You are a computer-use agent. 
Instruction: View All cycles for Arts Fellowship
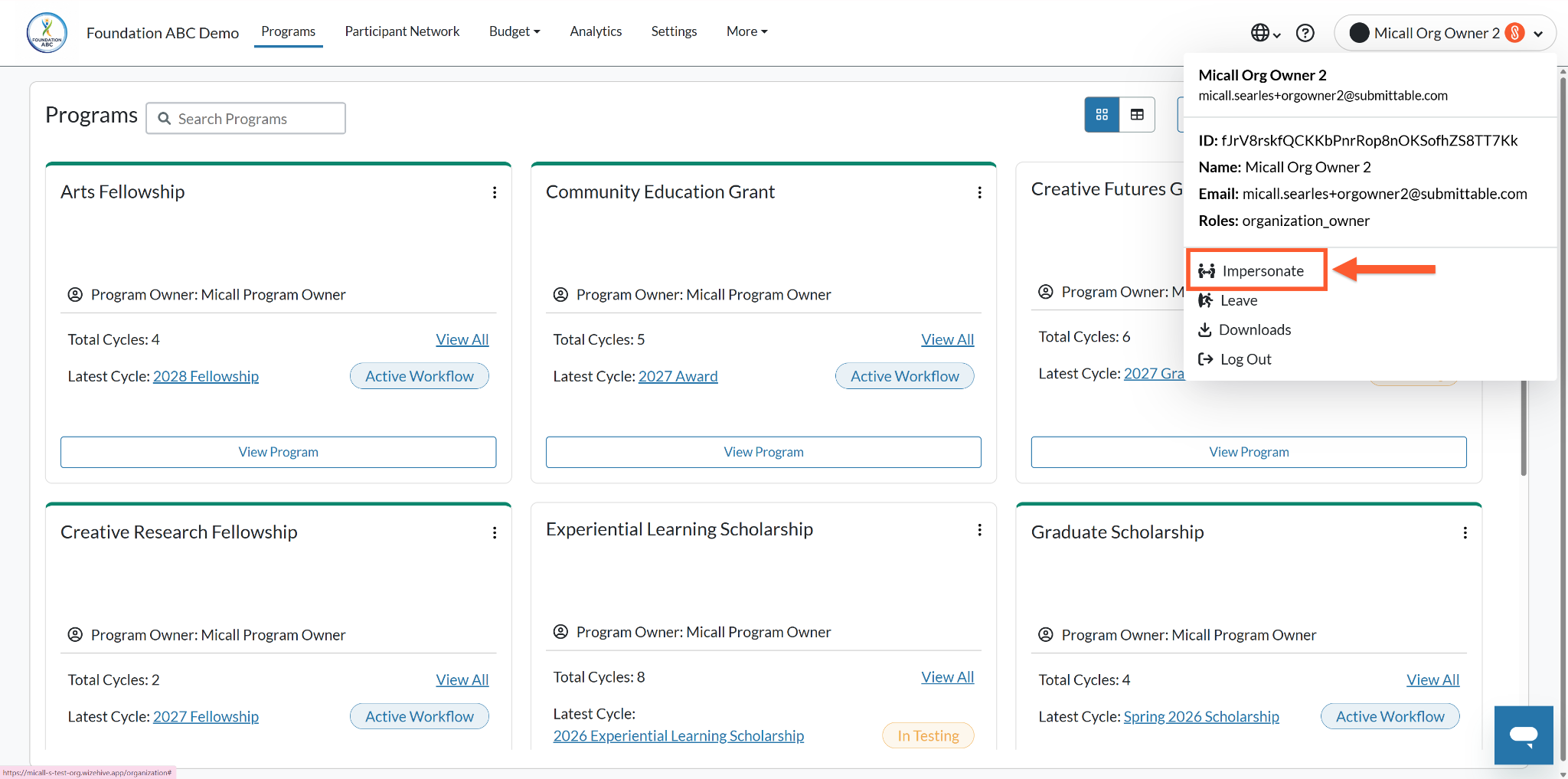point(462,339)
